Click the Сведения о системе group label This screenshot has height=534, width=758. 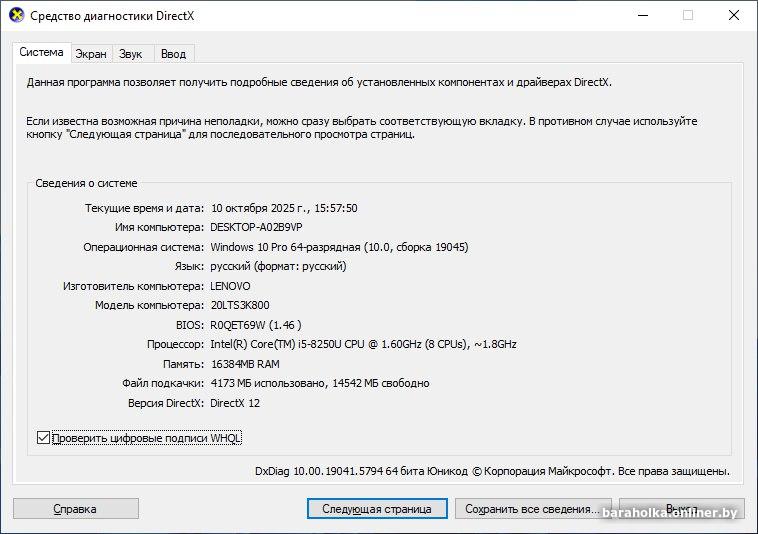pos(87,183)
